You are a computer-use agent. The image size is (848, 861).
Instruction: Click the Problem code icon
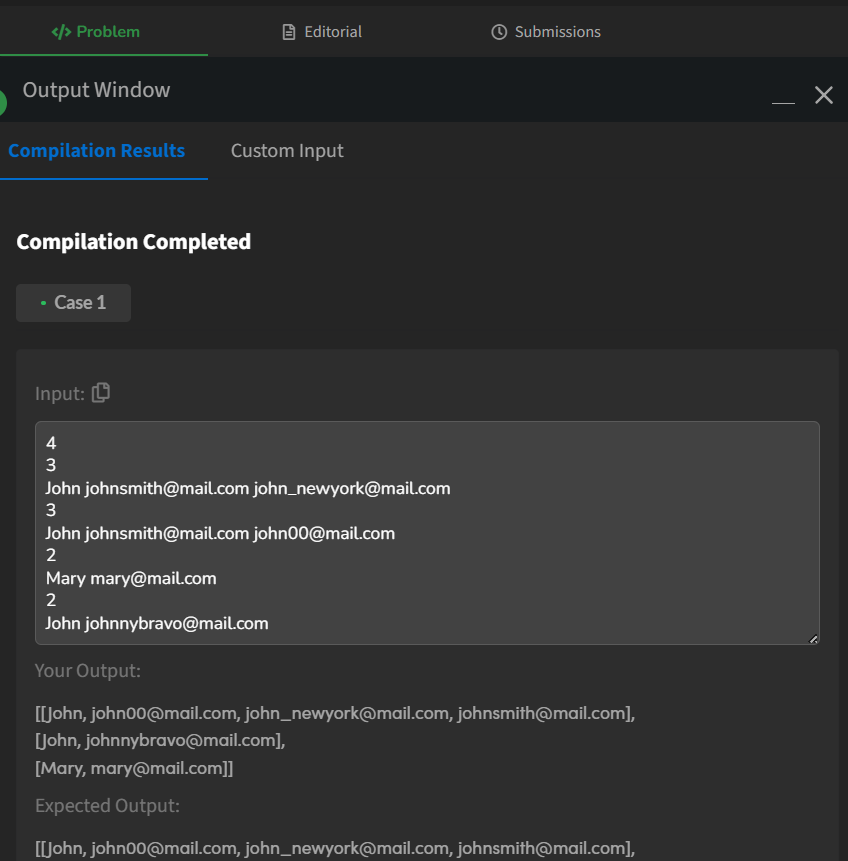(x=61, y=32)
